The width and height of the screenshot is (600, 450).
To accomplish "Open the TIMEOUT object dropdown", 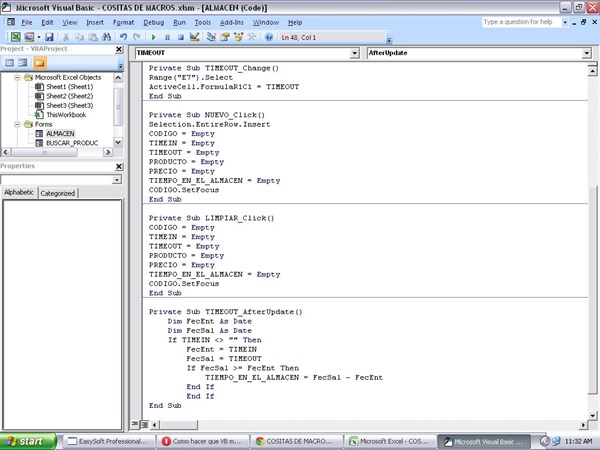I will coord(354,53).
